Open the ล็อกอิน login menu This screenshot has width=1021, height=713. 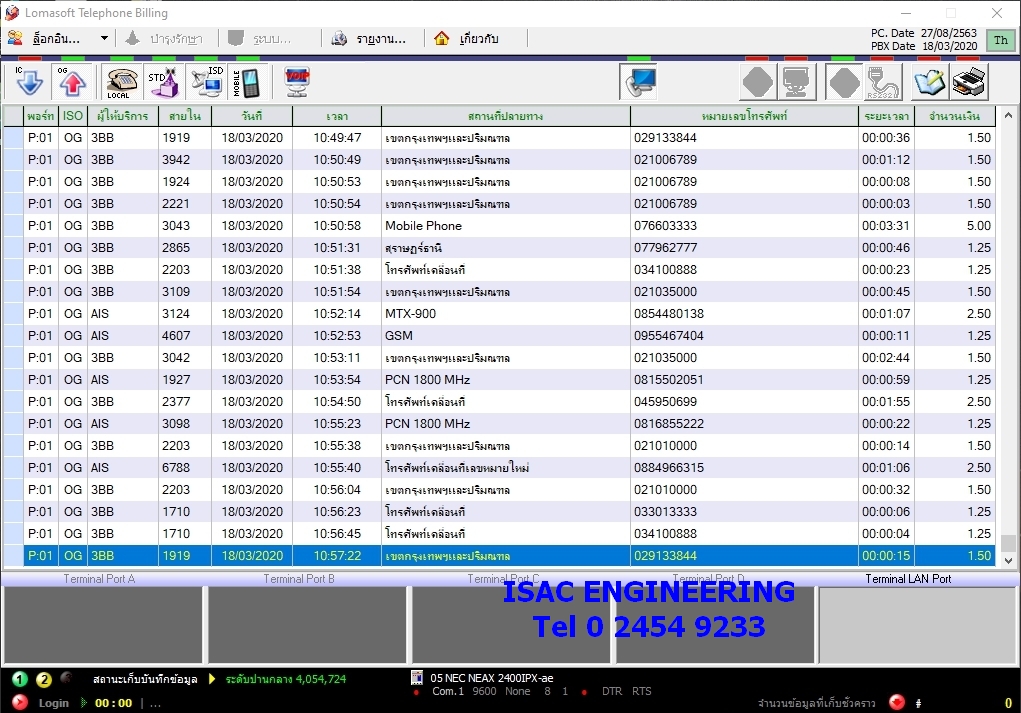tap(46, 38)
